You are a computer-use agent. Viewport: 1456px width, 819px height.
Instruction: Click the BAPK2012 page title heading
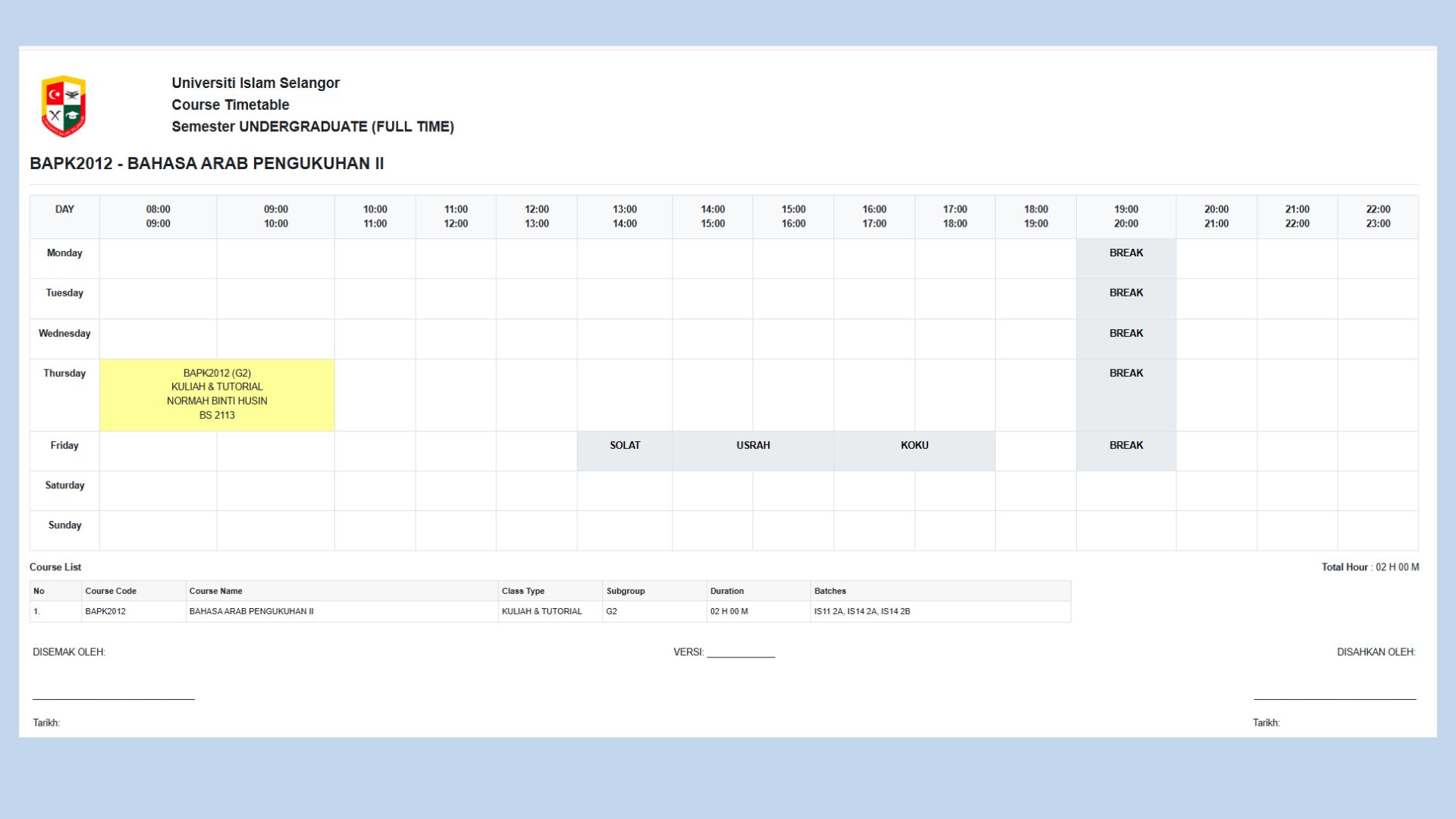point(207,162)
